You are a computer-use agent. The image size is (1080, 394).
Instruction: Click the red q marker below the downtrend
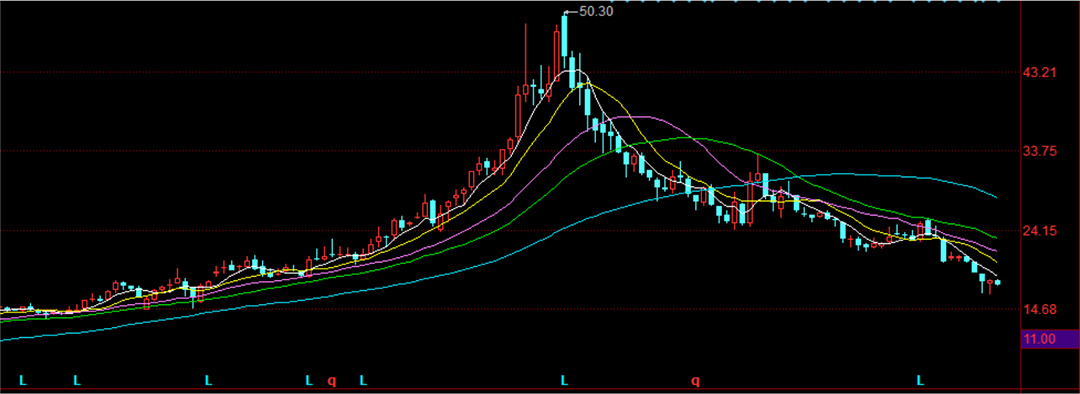click(x=696, y=380)
